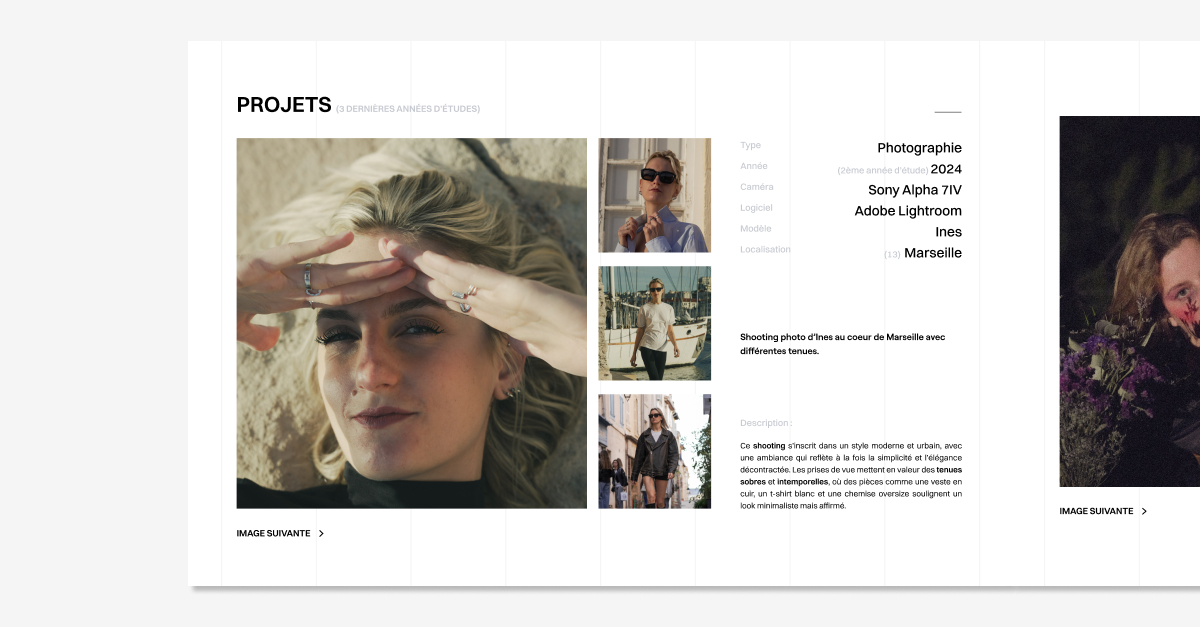Click the chevron arrow beside the right IMAGE SUIVANTE
The height and width of the screenshot is (627, 1200).
1144,511
